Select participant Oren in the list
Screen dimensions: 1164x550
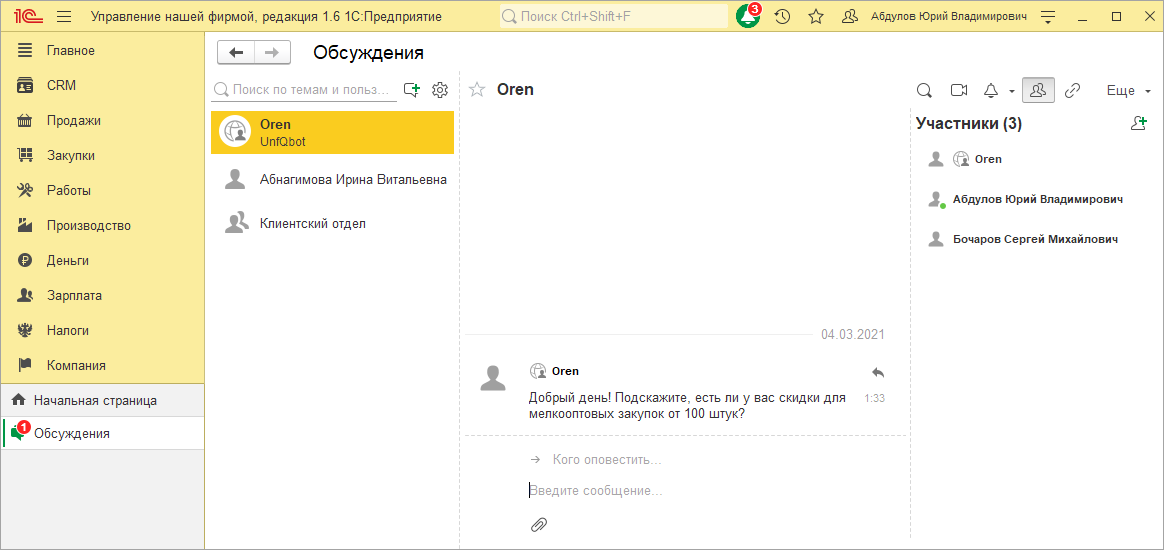click(x=987, y=159)
